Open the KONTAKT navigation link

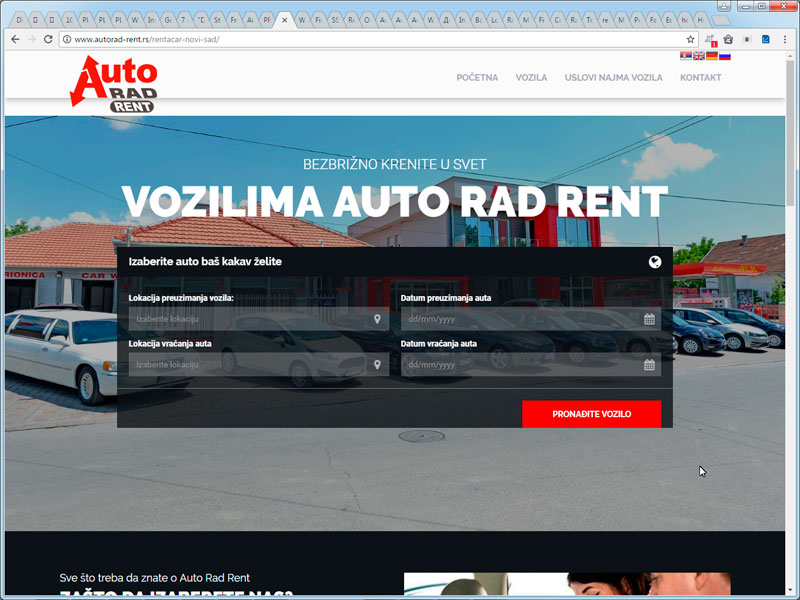[x=701, y=78]
